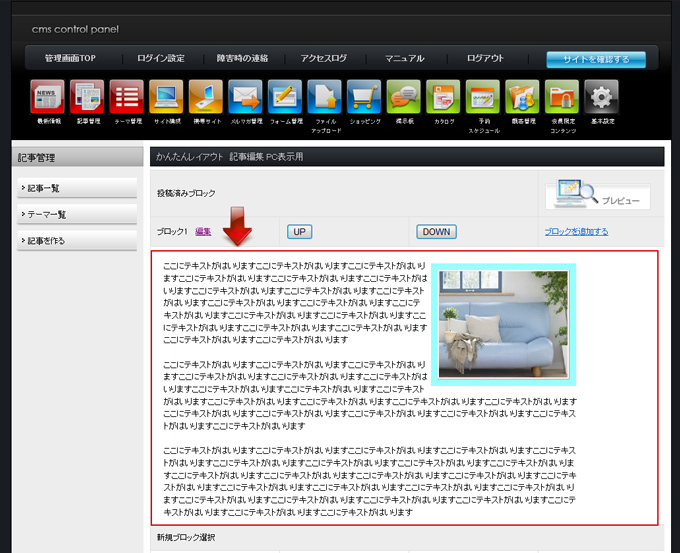Click the フォーム管理 form management icon
This screenshot has height=553, width=680.
click(x=285, y=98)
